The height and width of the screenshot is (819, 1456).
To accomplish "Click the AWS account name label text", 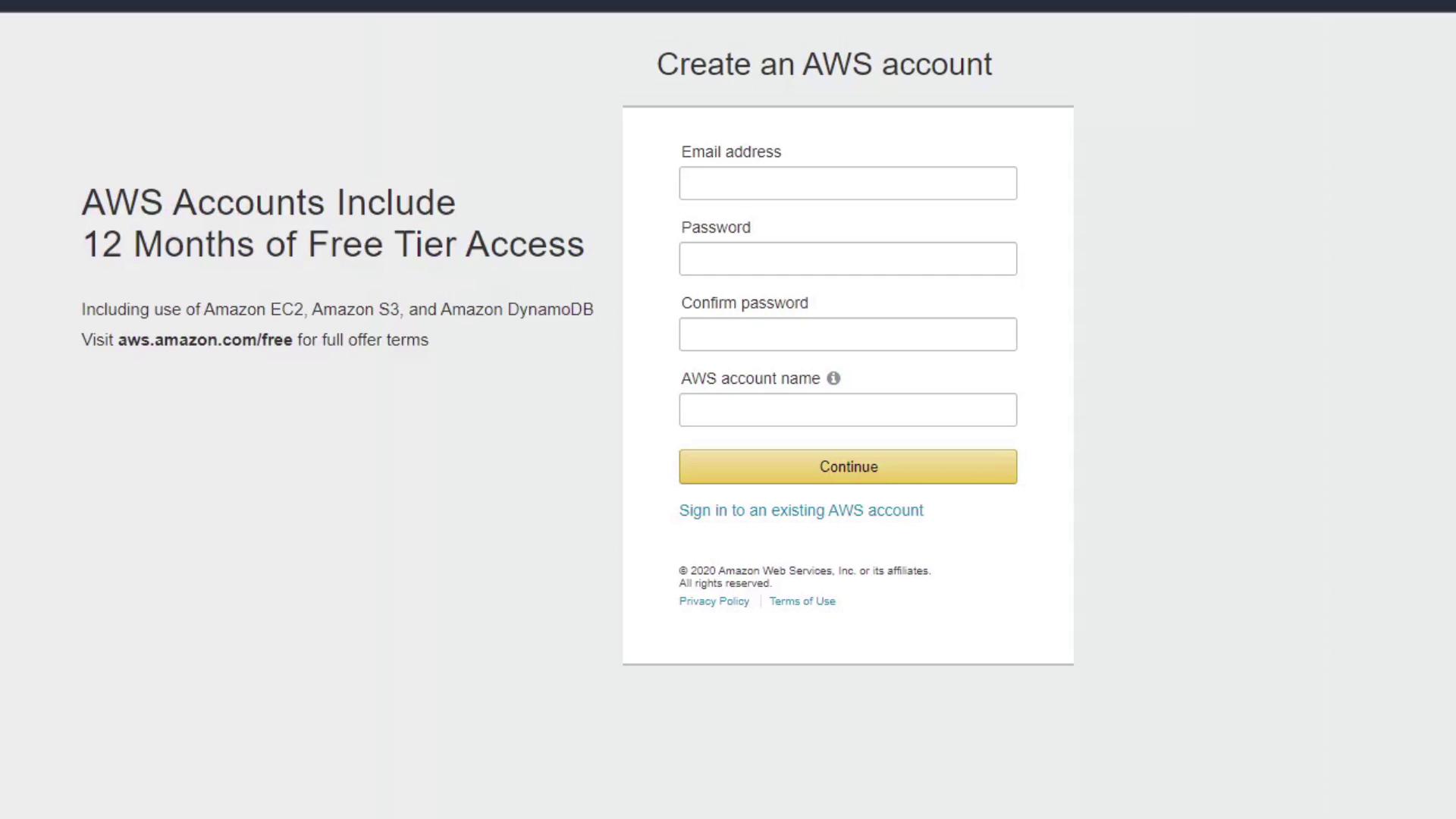I will [x=750, y=378].
